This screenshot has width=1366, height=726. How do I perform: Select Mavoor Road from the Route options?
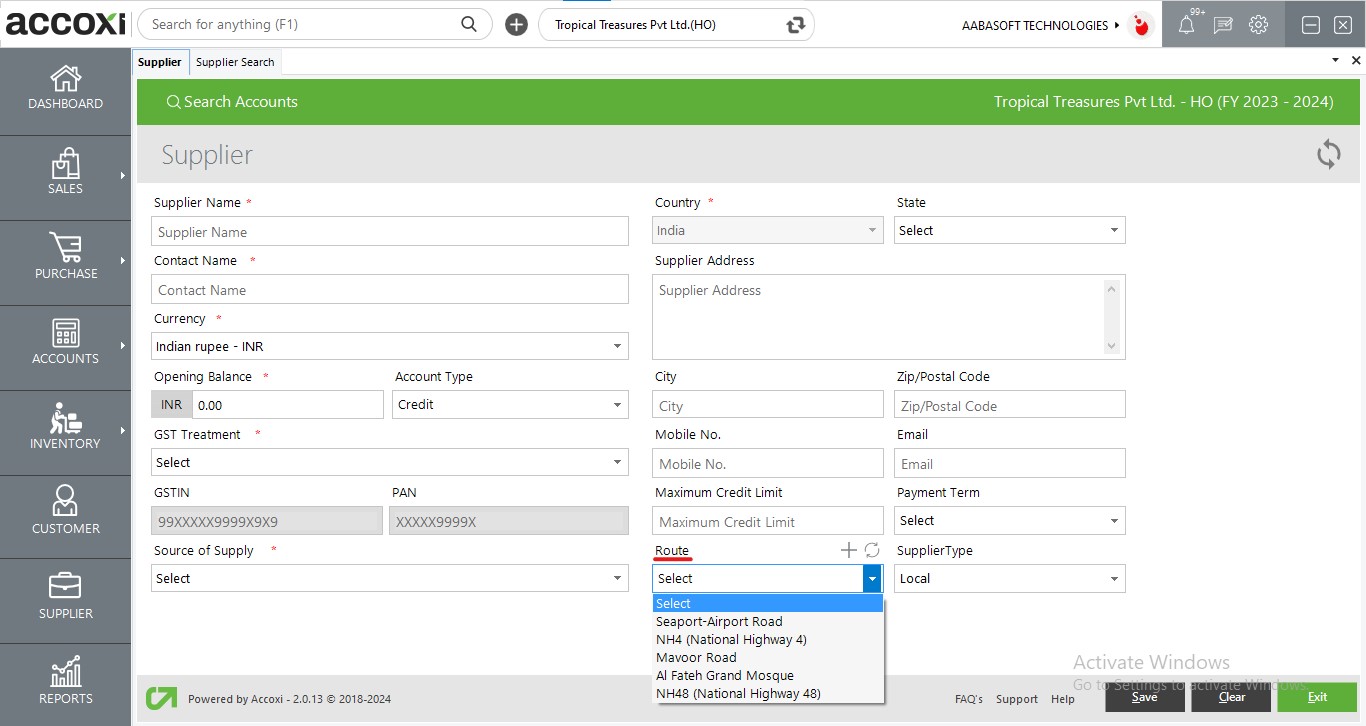[696, 657]
